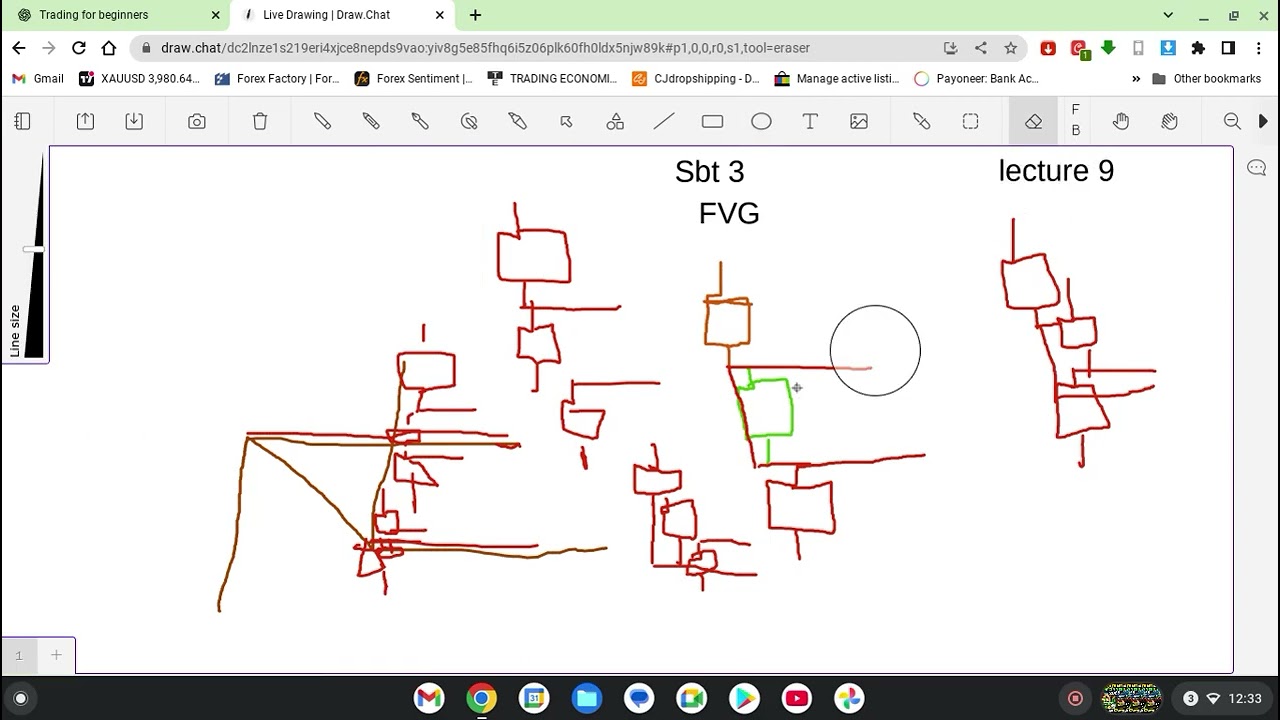Select the first pencil drawing tool
This screenshot has width=1280, height=720.
click(x=322, y=121)
